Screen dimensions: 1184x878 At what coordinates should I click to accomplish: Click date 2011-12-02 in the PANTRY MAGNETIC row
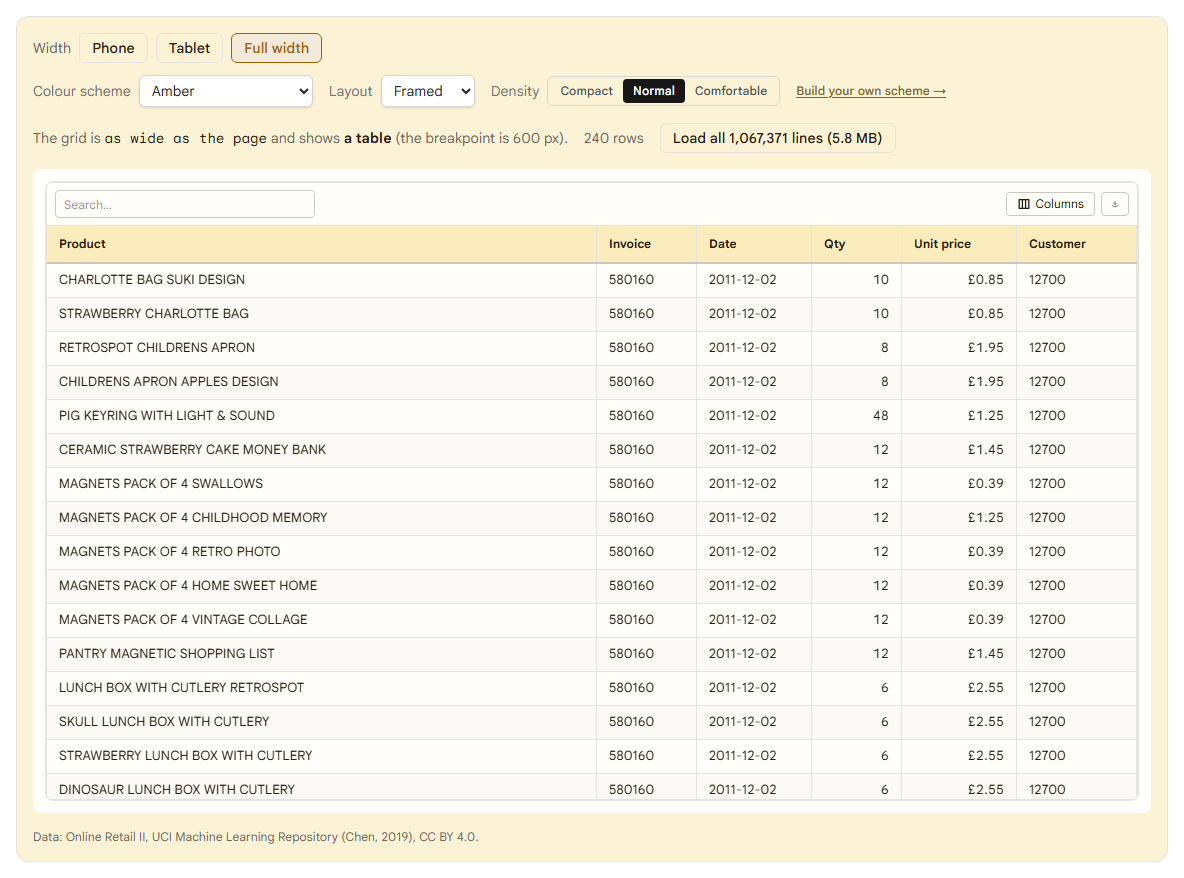(754, 654)
